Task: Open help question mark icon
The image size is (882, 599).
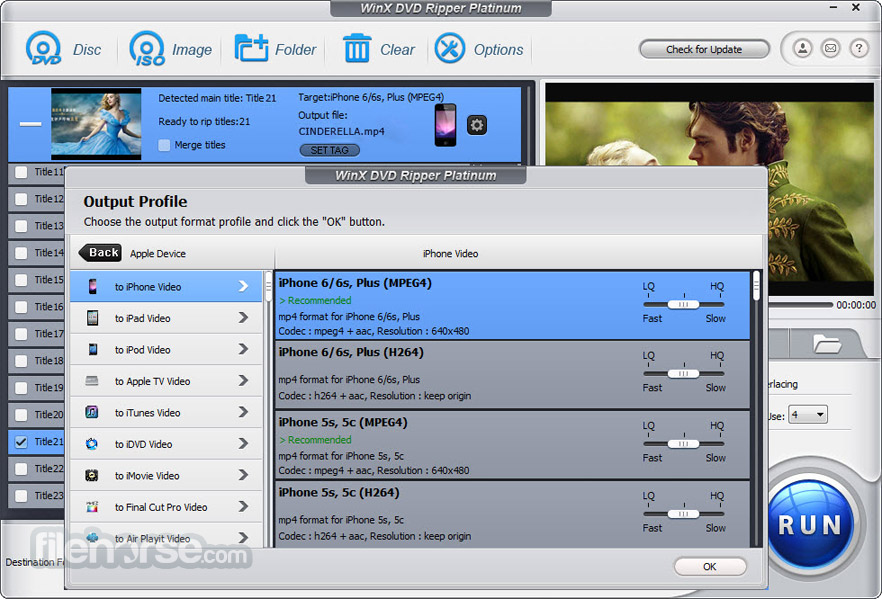Action: click(x=858, y=48)
